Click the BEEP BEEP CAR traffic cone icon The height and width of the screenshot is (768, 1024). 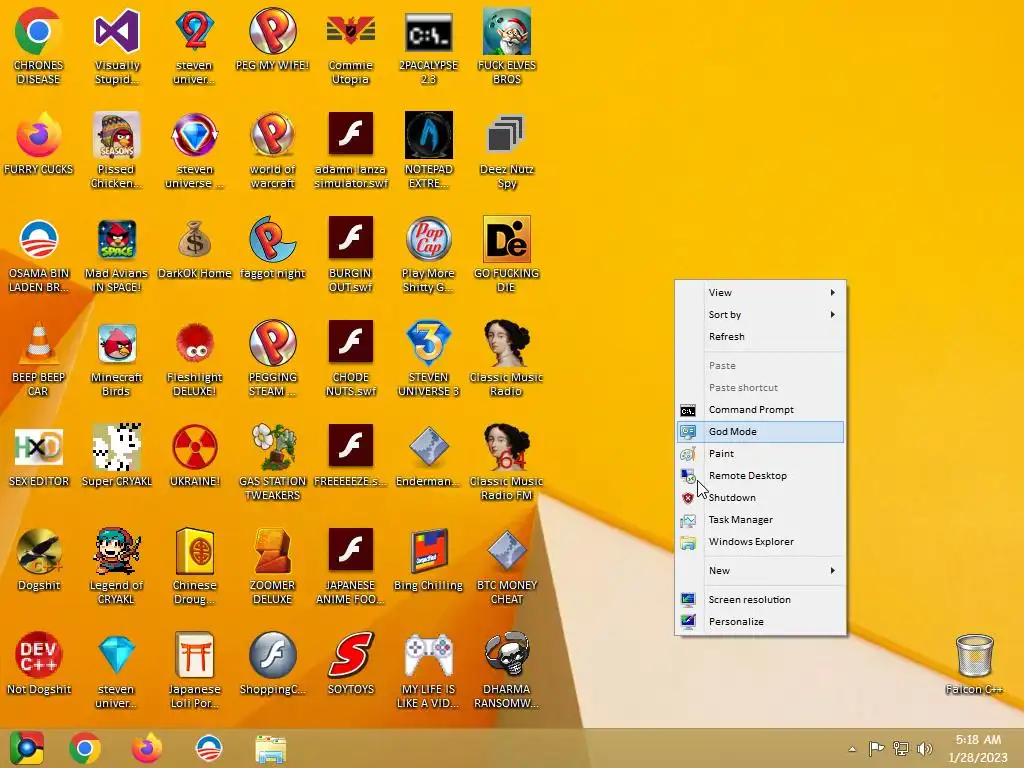pyautogui.click(x=38, y=359)
